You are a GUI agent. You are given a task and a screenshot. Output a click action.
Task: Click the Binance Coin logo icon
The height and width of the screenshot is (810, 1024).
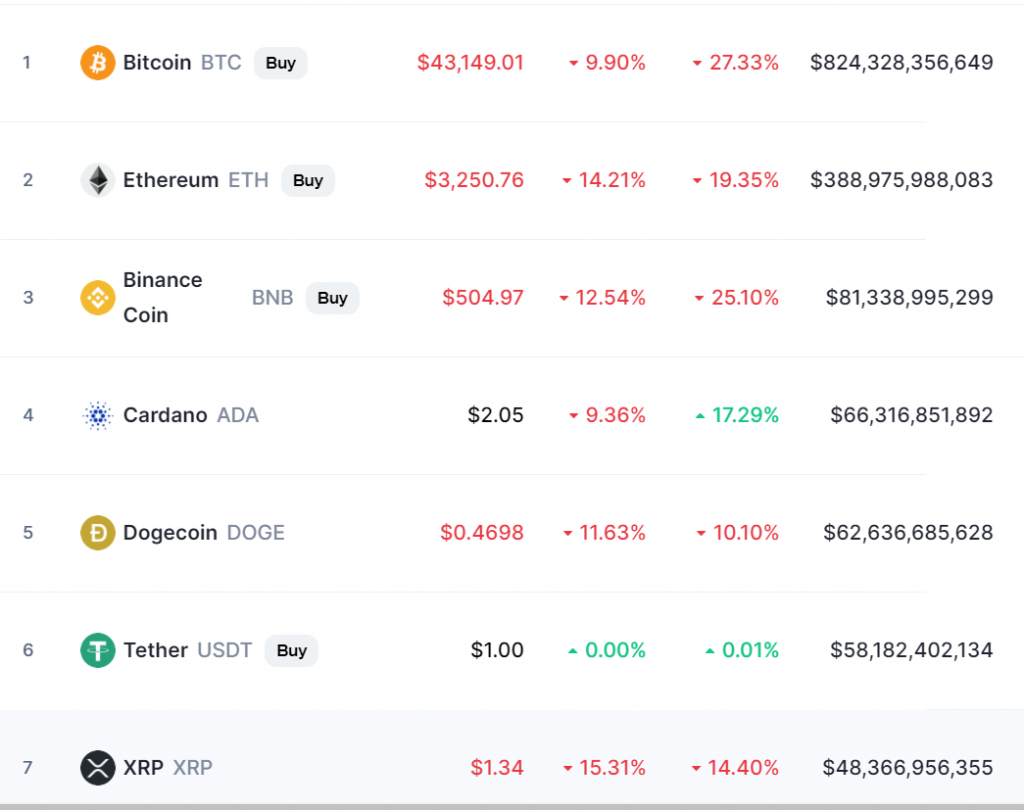(x=98, y=298)
